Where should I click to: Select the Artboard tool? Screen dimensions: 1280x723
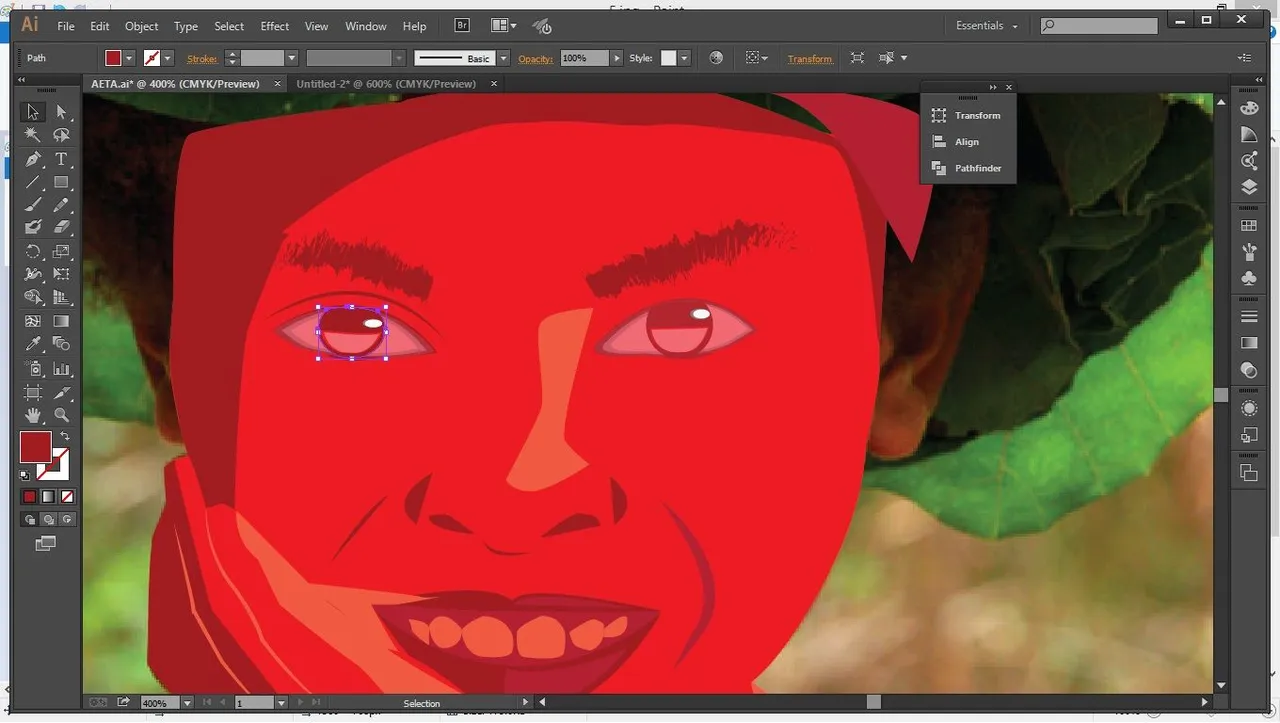tap(33, 393)
